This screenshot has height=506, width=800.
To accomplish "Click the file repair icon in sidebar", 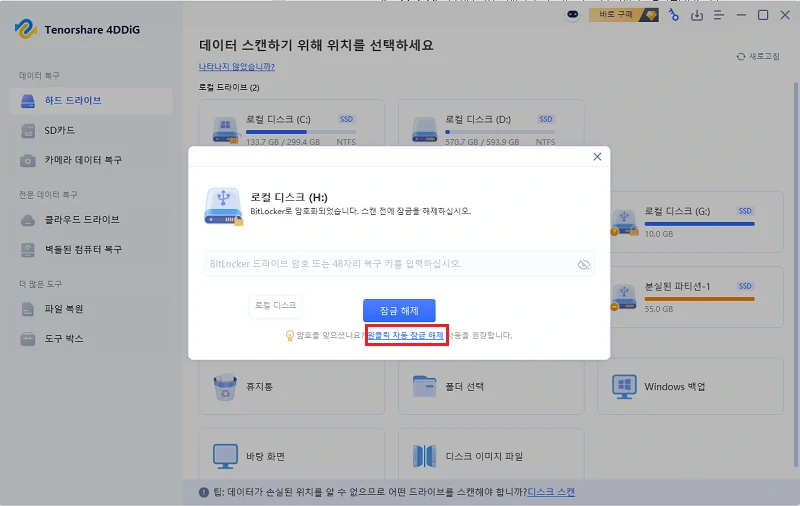I will (x=28, y=309).
